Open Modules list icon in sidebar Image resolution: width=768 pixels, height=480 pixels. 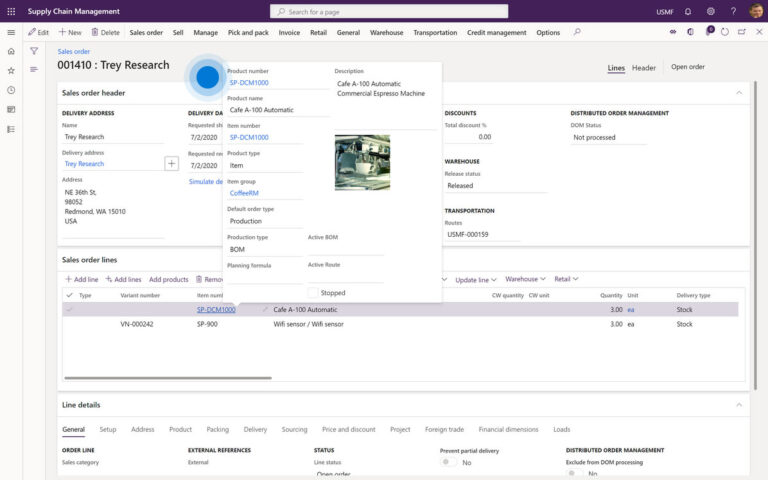(x=11, y=129)
